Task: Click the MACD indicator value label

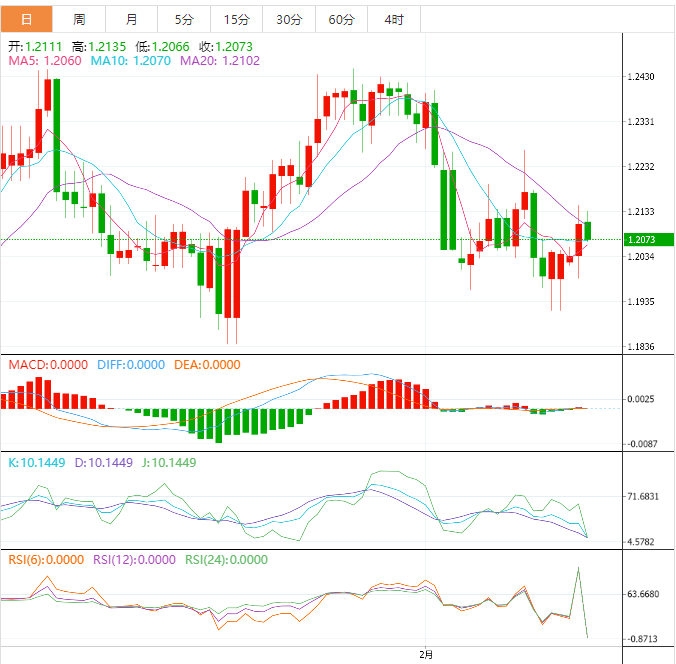Action: click(x=48, y=365)
